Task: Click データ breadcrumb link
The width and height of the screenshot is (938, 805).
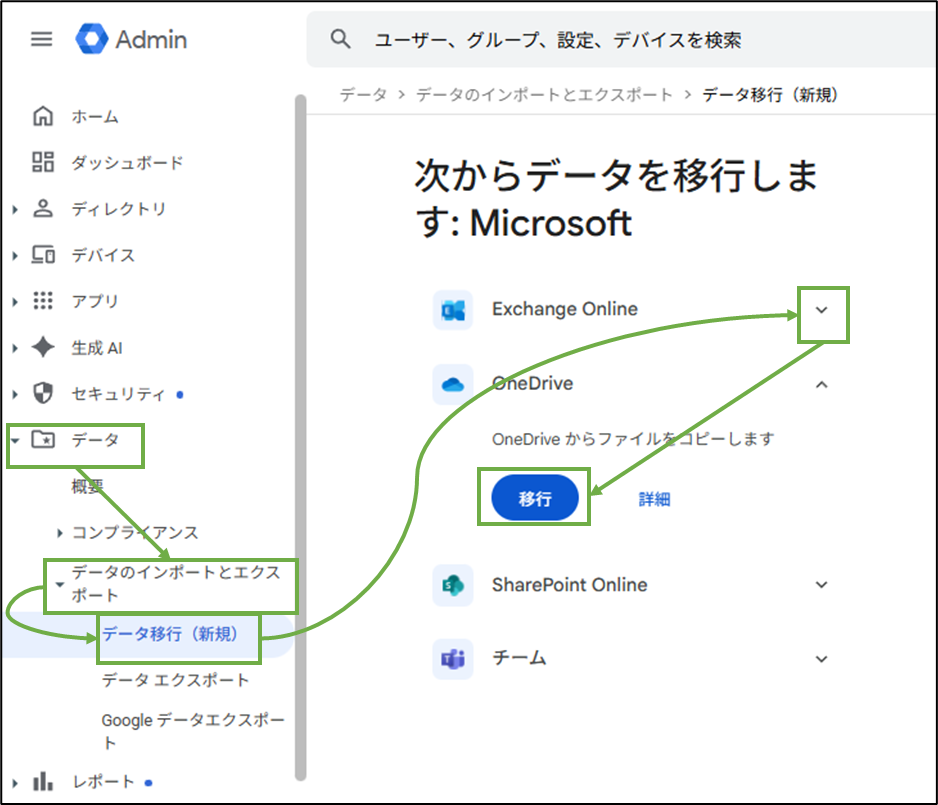Action: (x=363, y=94)
